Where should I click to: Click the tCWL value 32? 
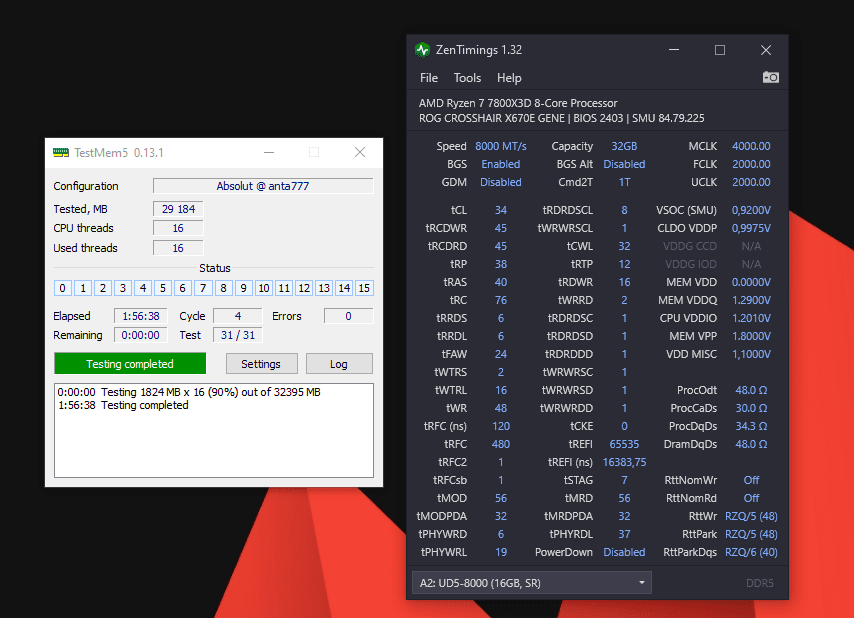coord(624,246)
